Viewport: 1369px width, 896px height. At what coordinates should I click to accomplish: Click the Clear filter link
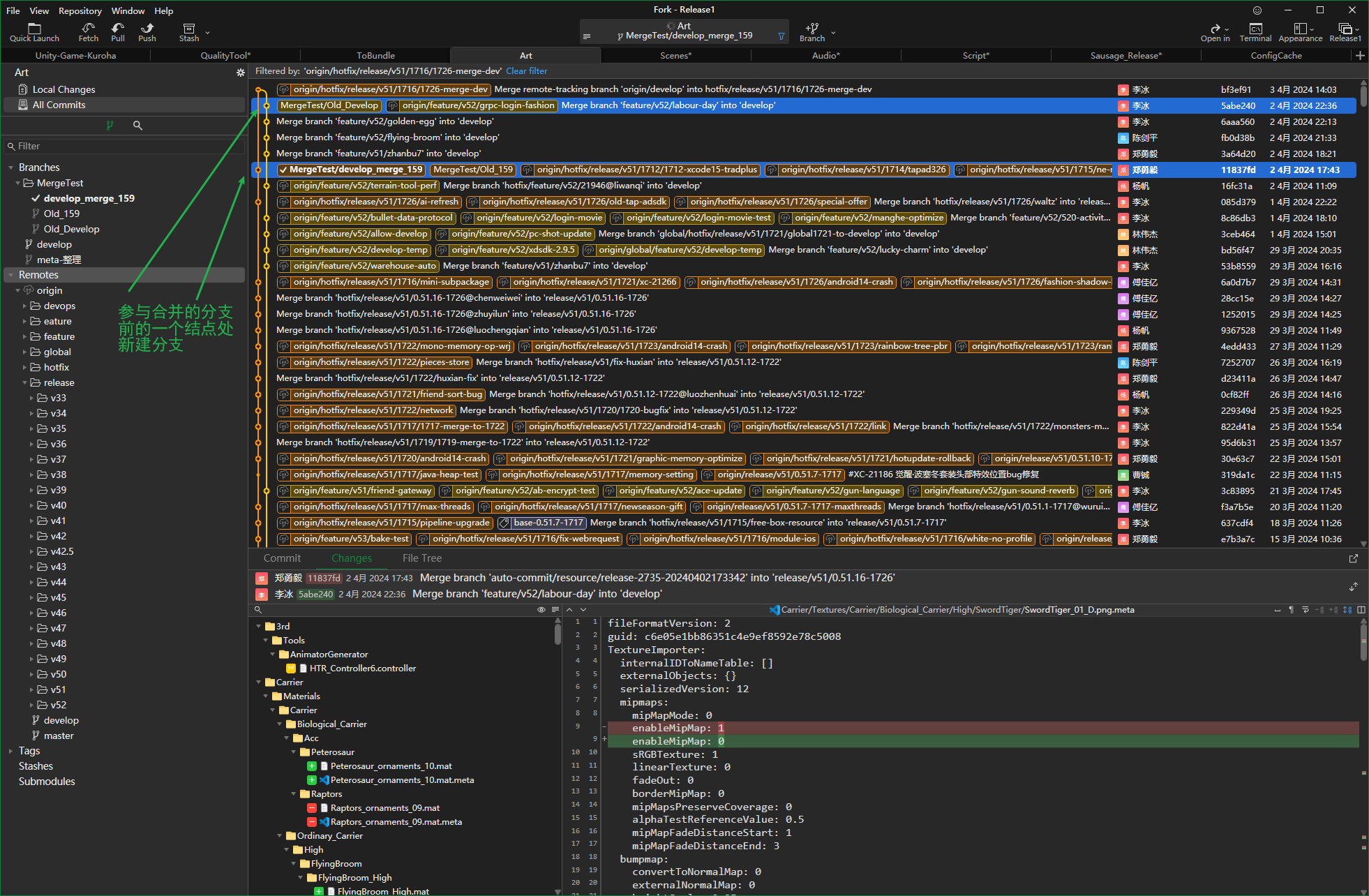[526, 71]
